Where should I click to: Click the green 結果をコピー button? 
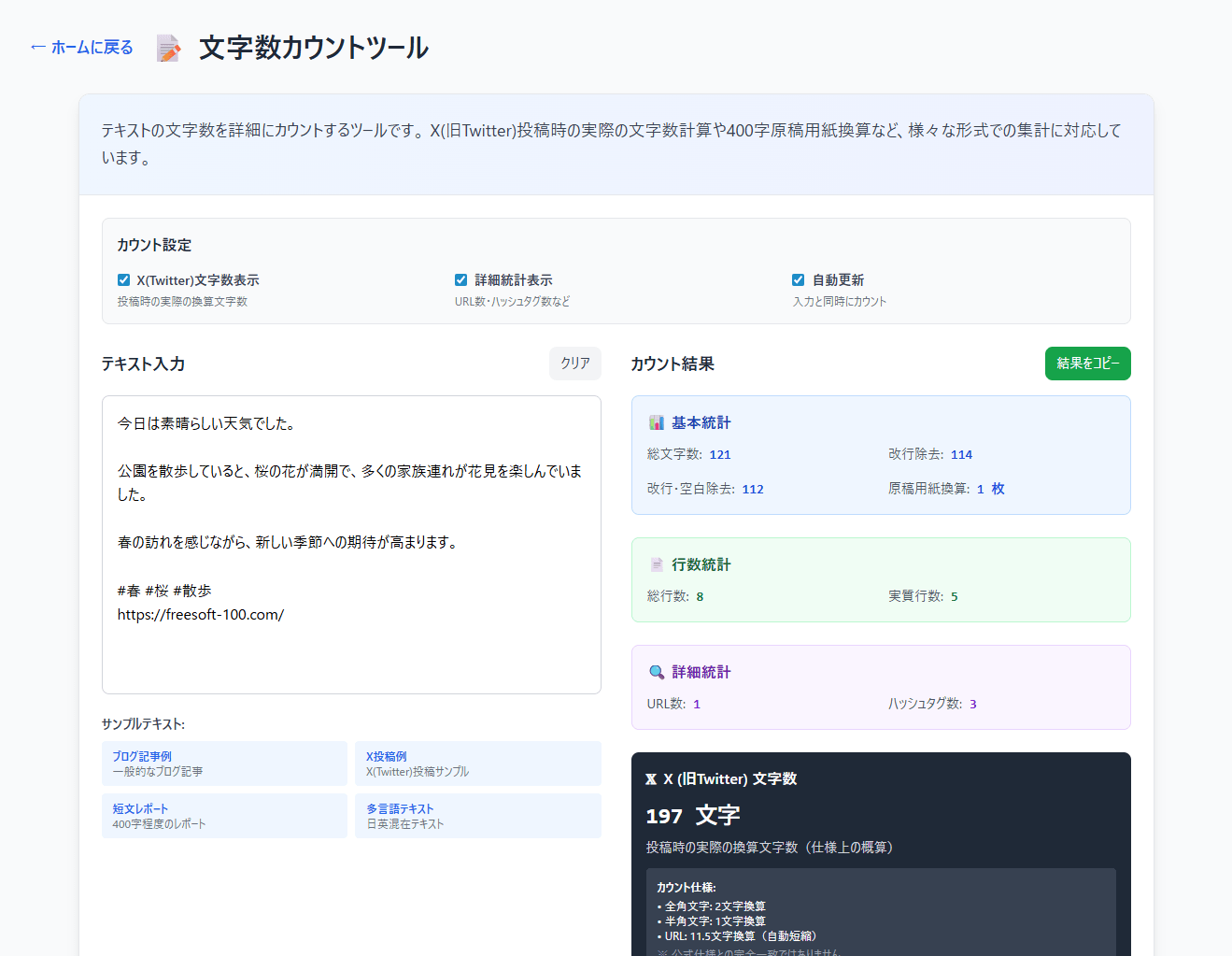coord(1087,364)
